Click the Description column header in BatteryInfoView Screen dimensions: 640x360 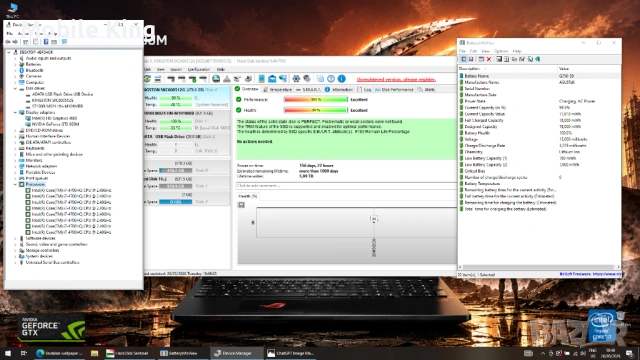click(507, 69)
